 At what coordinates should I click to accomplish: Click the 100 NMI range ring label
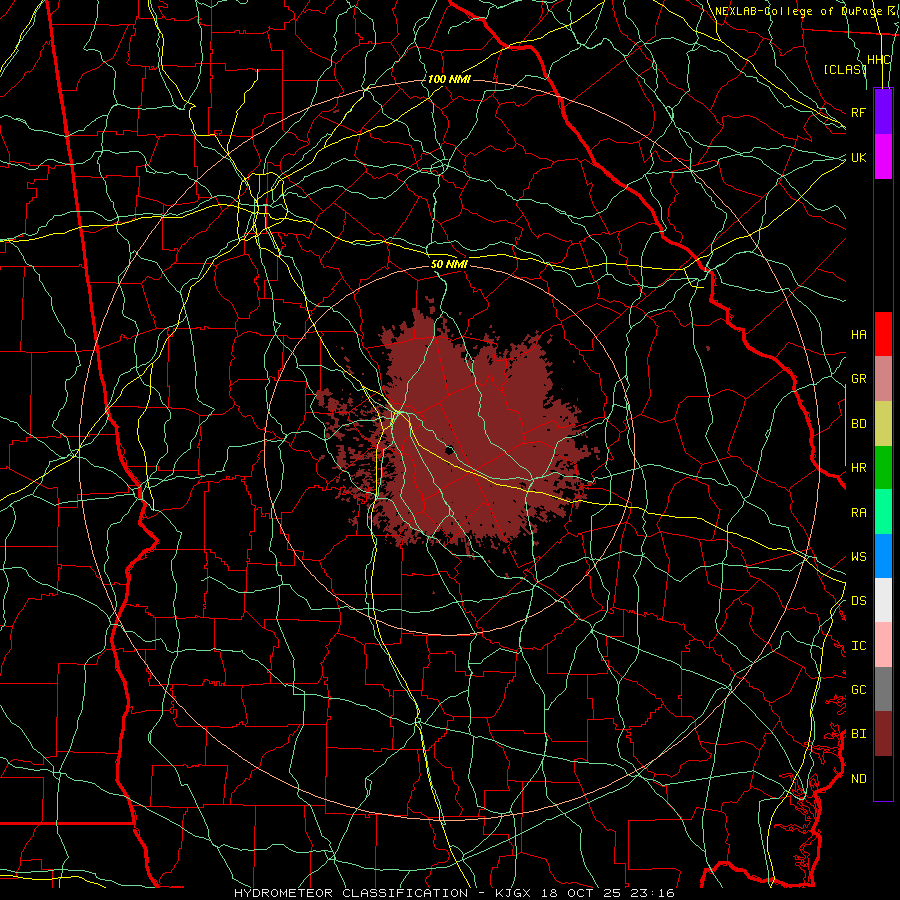449,79
